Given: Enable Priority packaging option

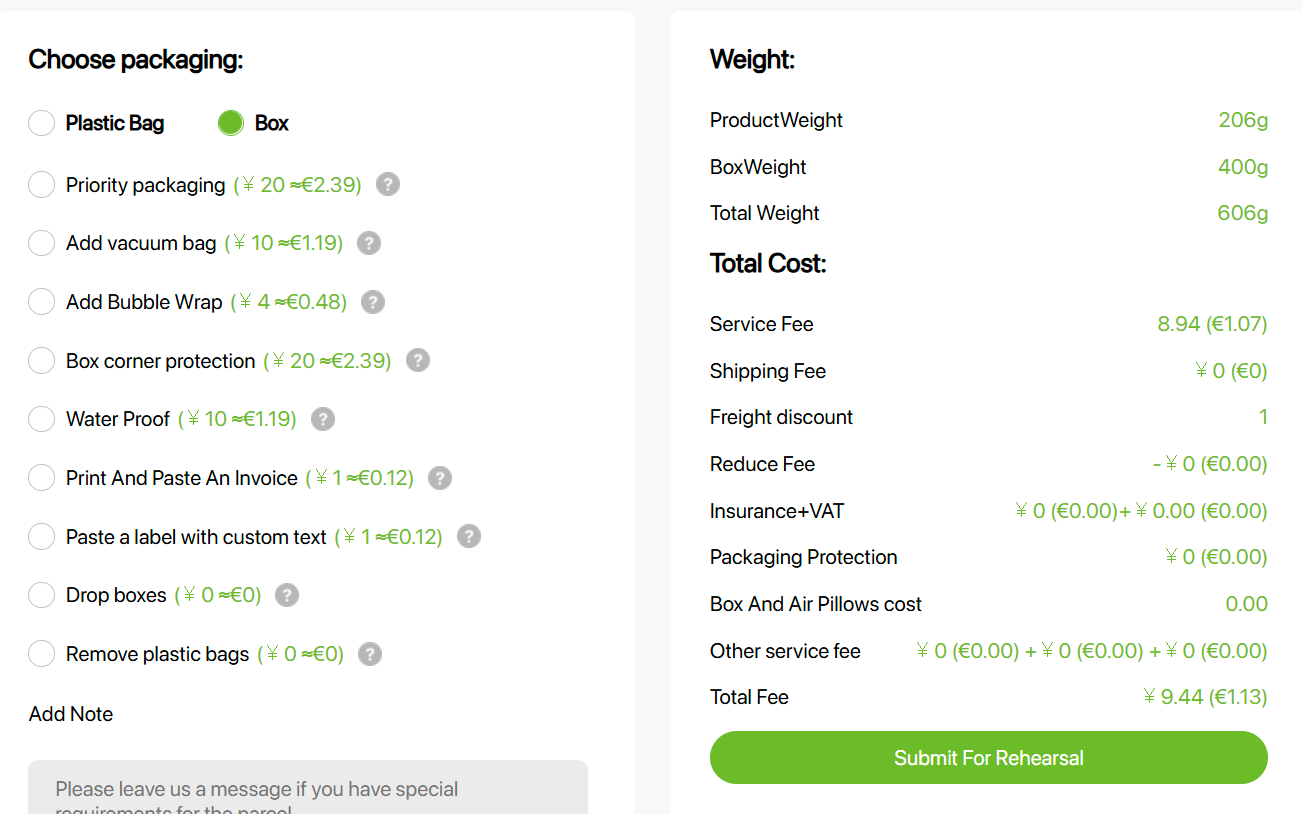Looking at the screenshot, I should point(41,185).
